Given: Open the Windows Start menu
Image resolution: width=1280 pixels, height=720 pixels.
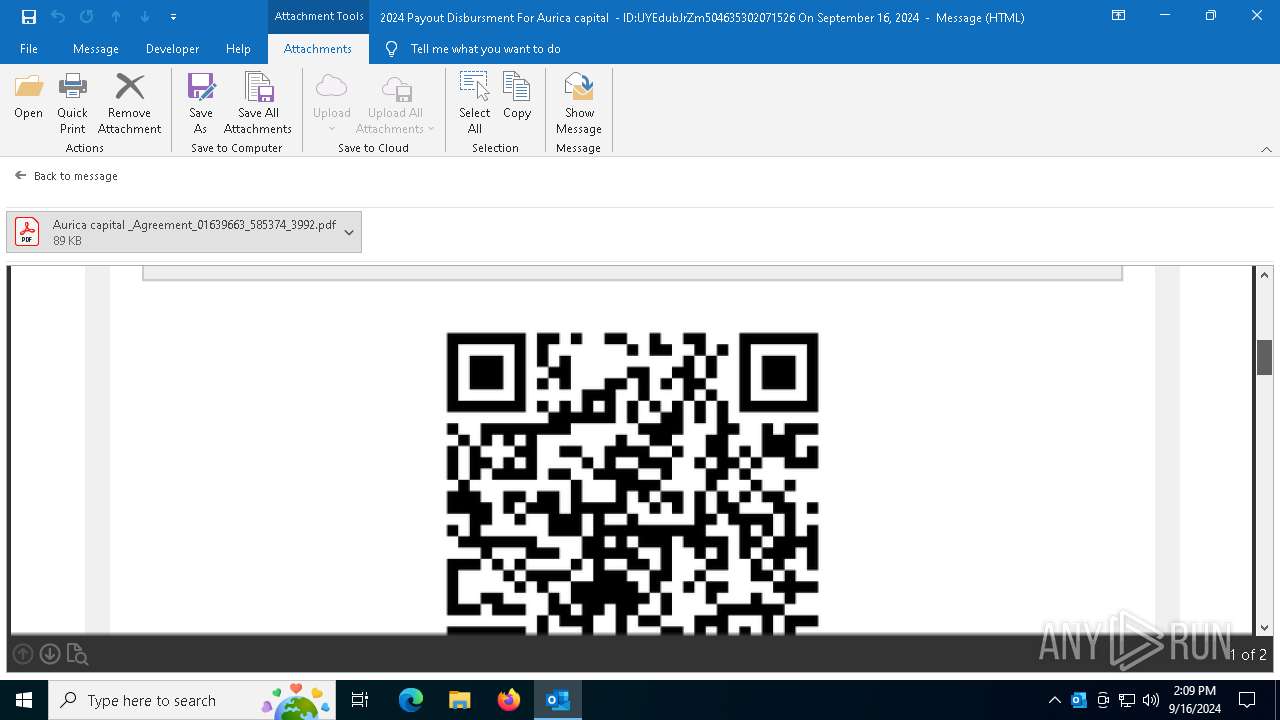Looking at the screenshot, I should point(24,700).
